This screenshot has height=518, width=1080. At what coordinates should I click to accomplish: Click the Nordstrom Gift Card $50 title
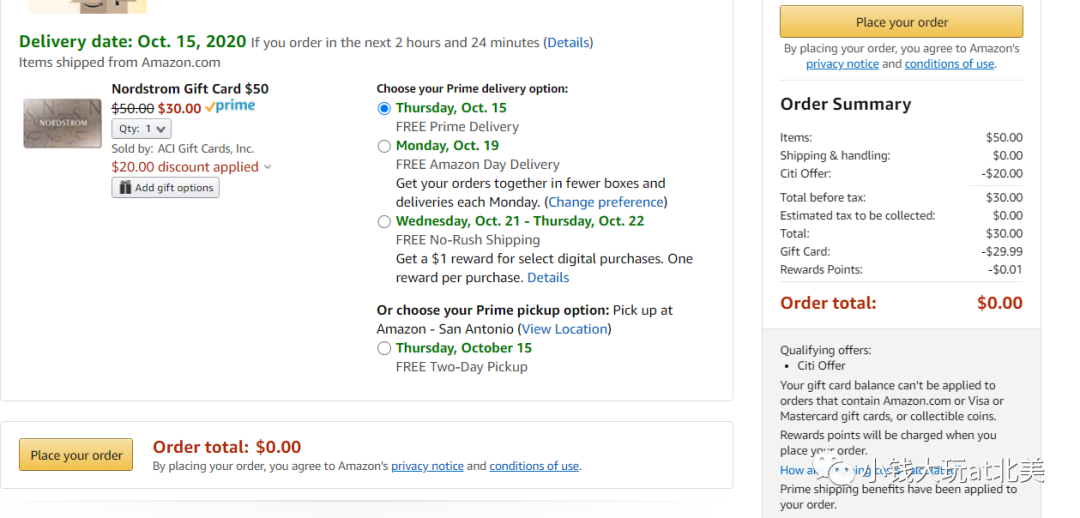(190, 89)
